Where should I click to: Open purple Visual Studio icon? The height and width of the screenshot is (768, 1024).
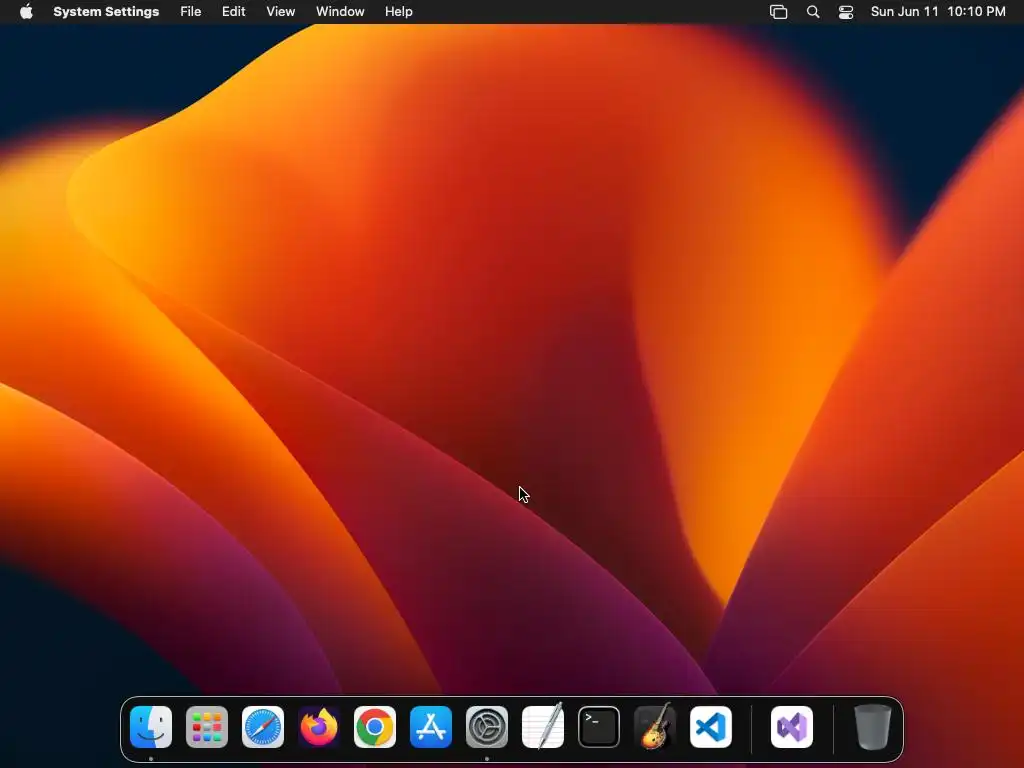point(792,727)
